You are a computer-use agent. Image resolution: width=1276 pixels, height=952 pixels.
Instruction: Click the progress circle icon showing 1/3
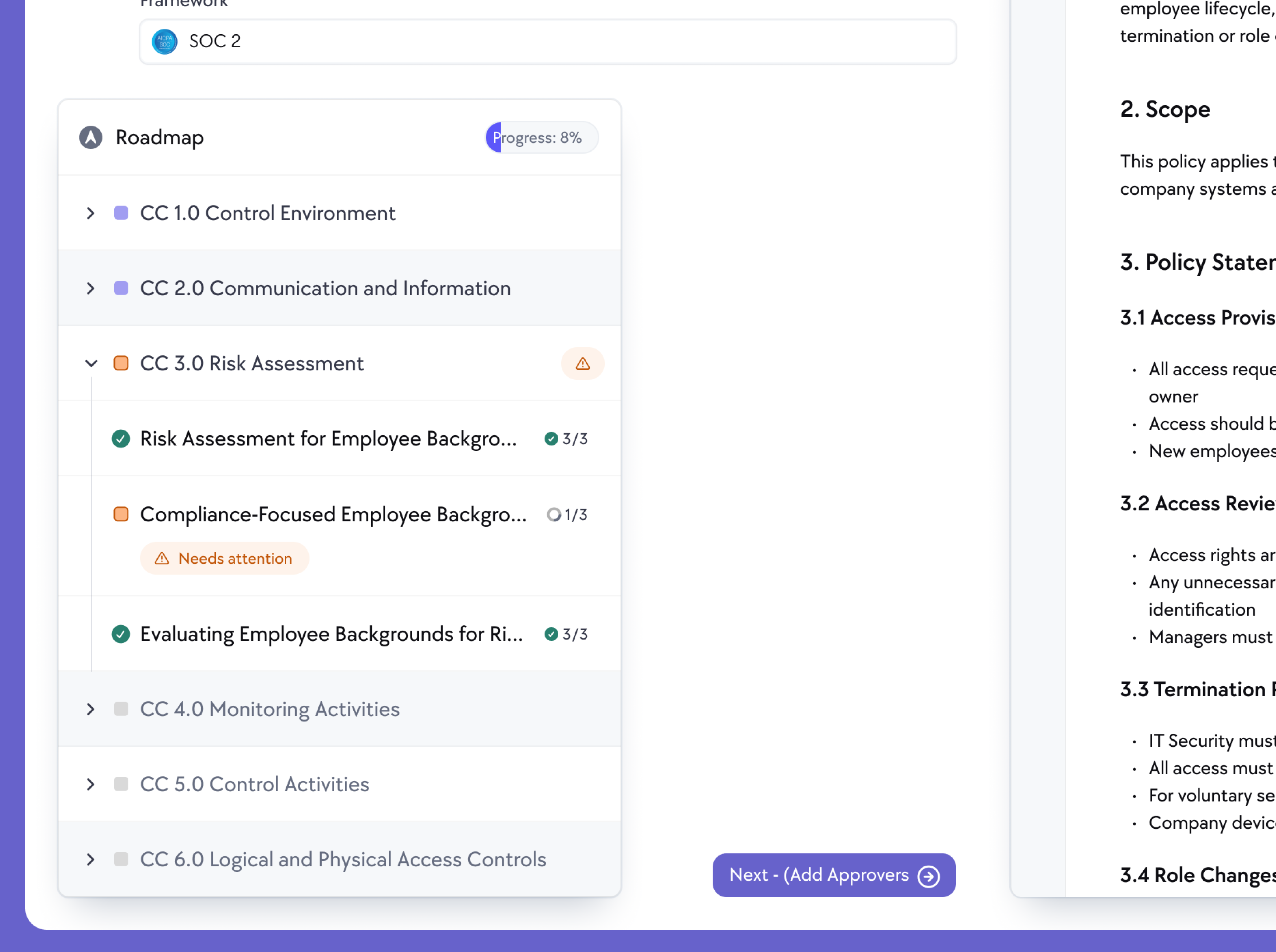coord(555,514)
